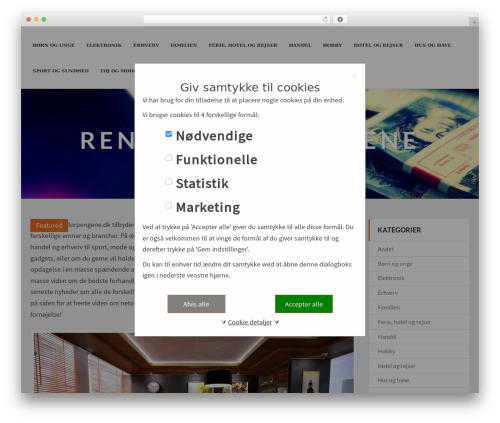Screen dimensions: 500x423
Task: Open the browser download indicator icon
Action: [x=340, y=20]
